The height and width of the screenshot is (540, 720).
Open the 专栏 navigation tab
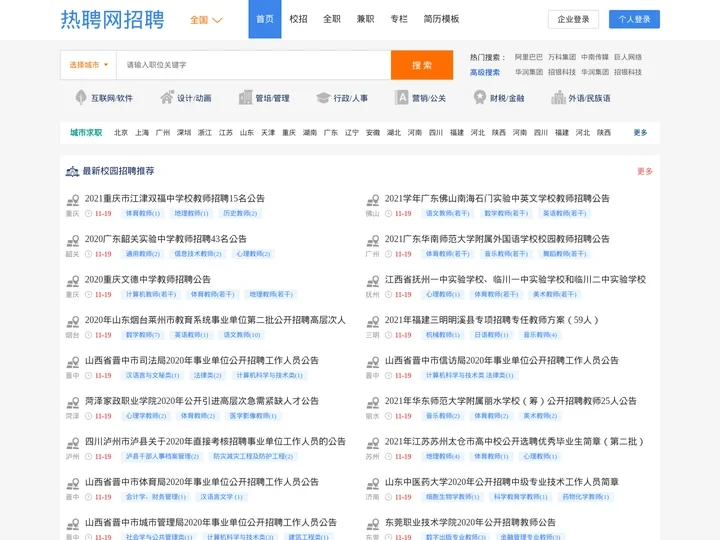(399, 19)
